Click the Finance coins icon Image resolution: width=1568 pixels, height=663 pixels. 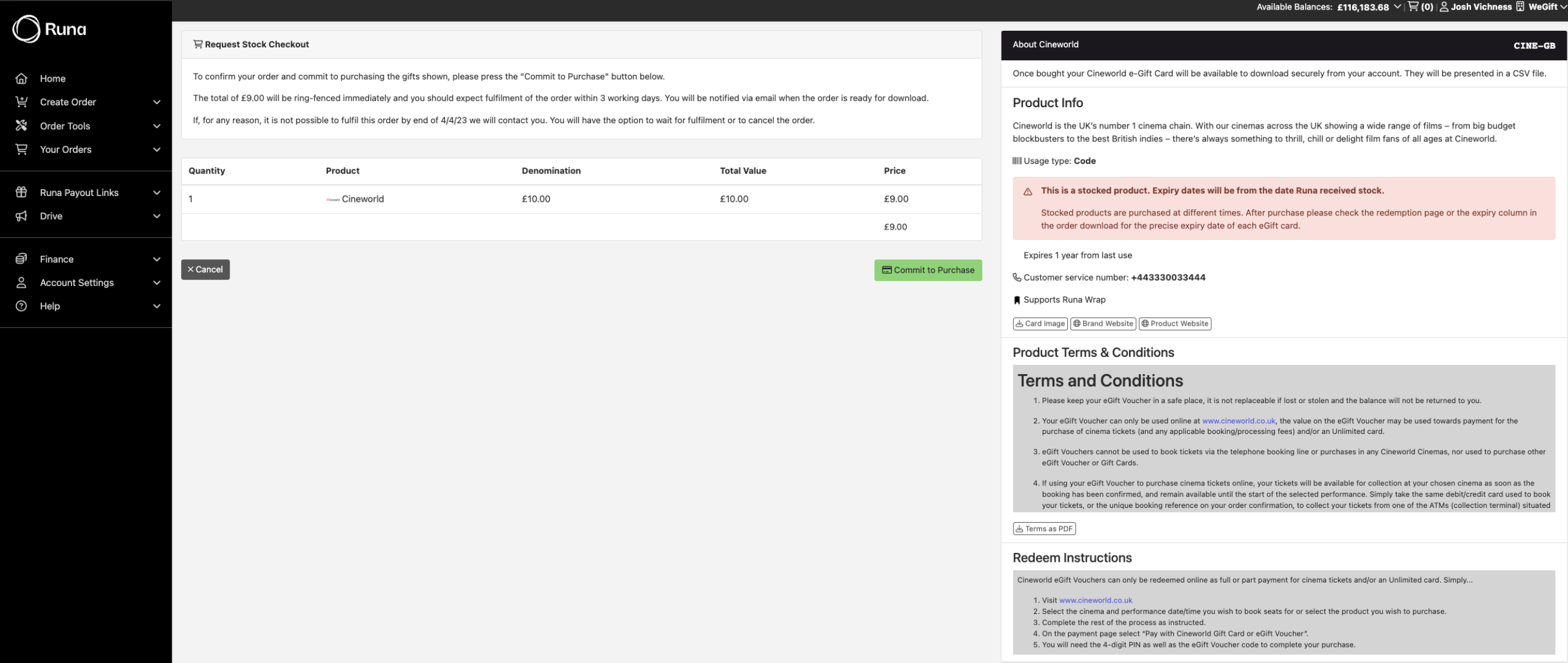pos(21,259)
